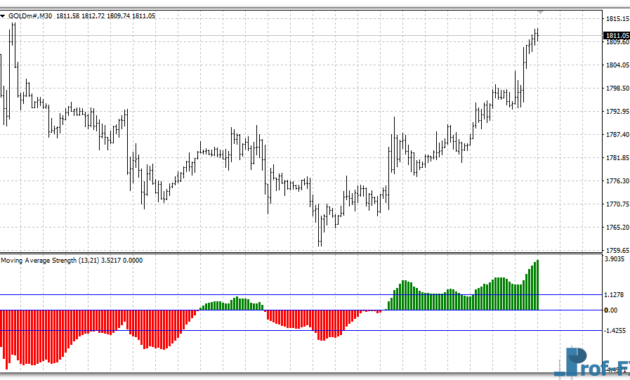Select the GOLDm#,M30 chart symbol label
This screenshot has height=380, width=630.
coord(30,16)
